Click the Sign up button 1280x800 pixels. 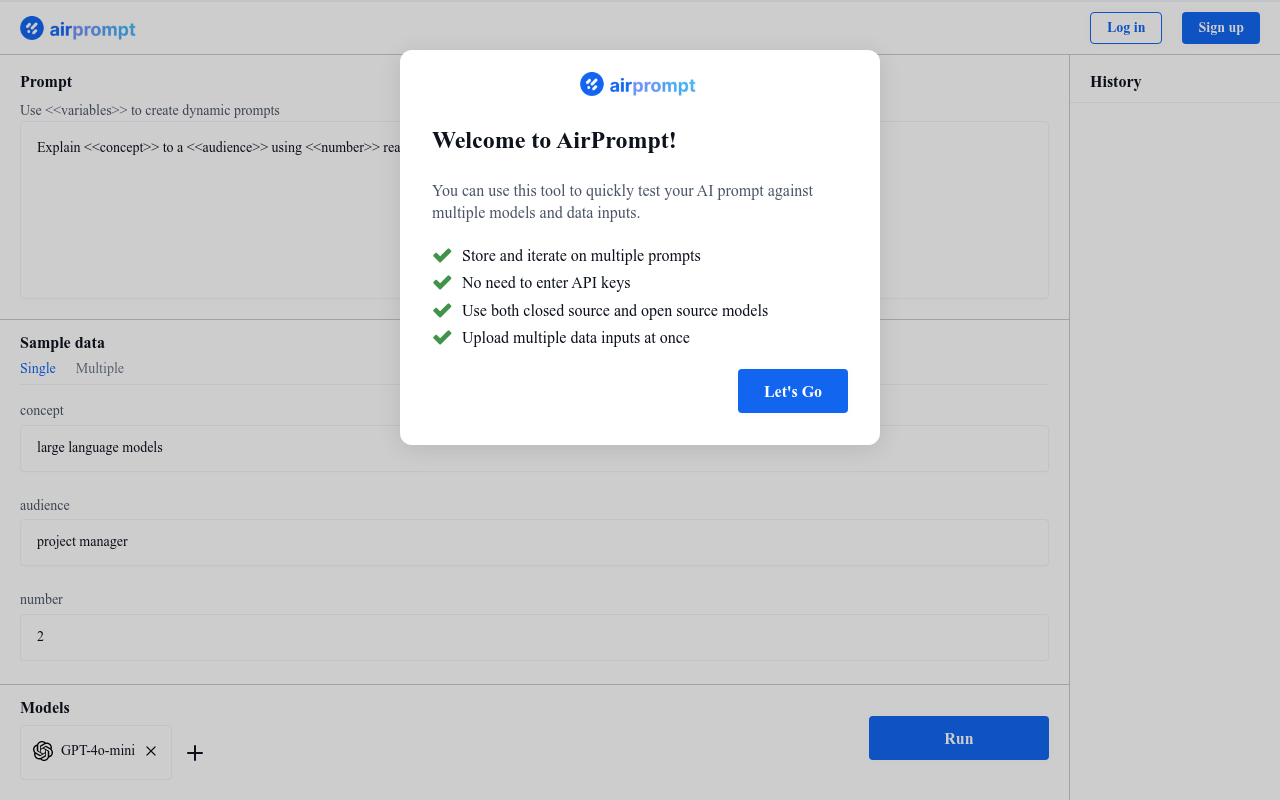pos(1220,28)
